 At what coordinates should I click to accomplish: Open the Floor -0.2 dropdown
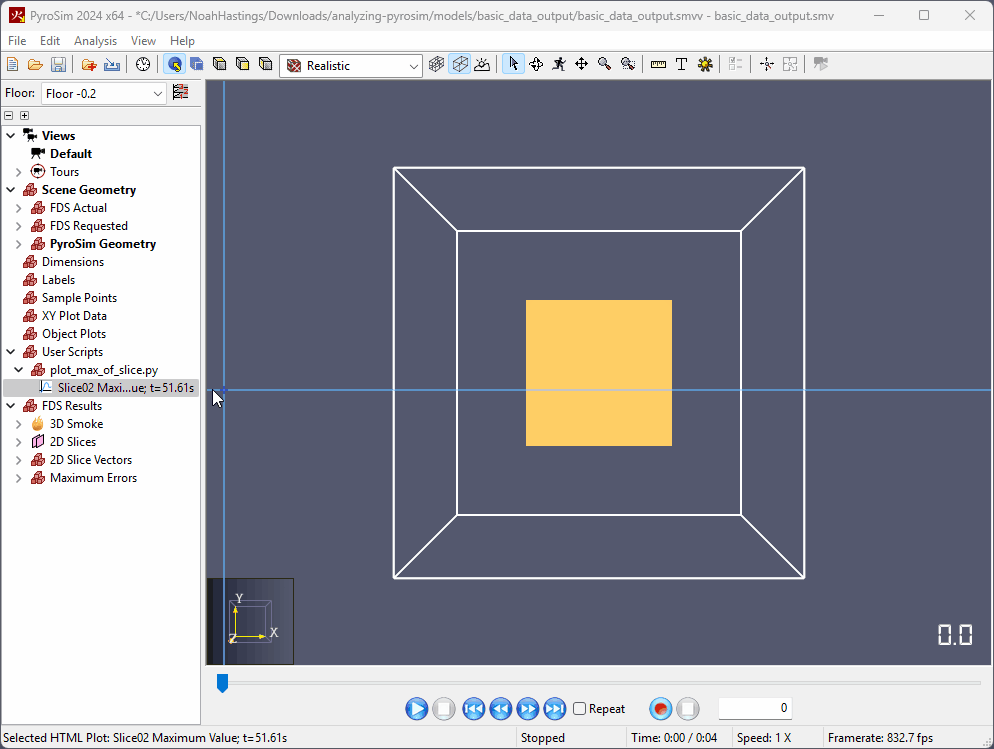[x=104, y=94]
